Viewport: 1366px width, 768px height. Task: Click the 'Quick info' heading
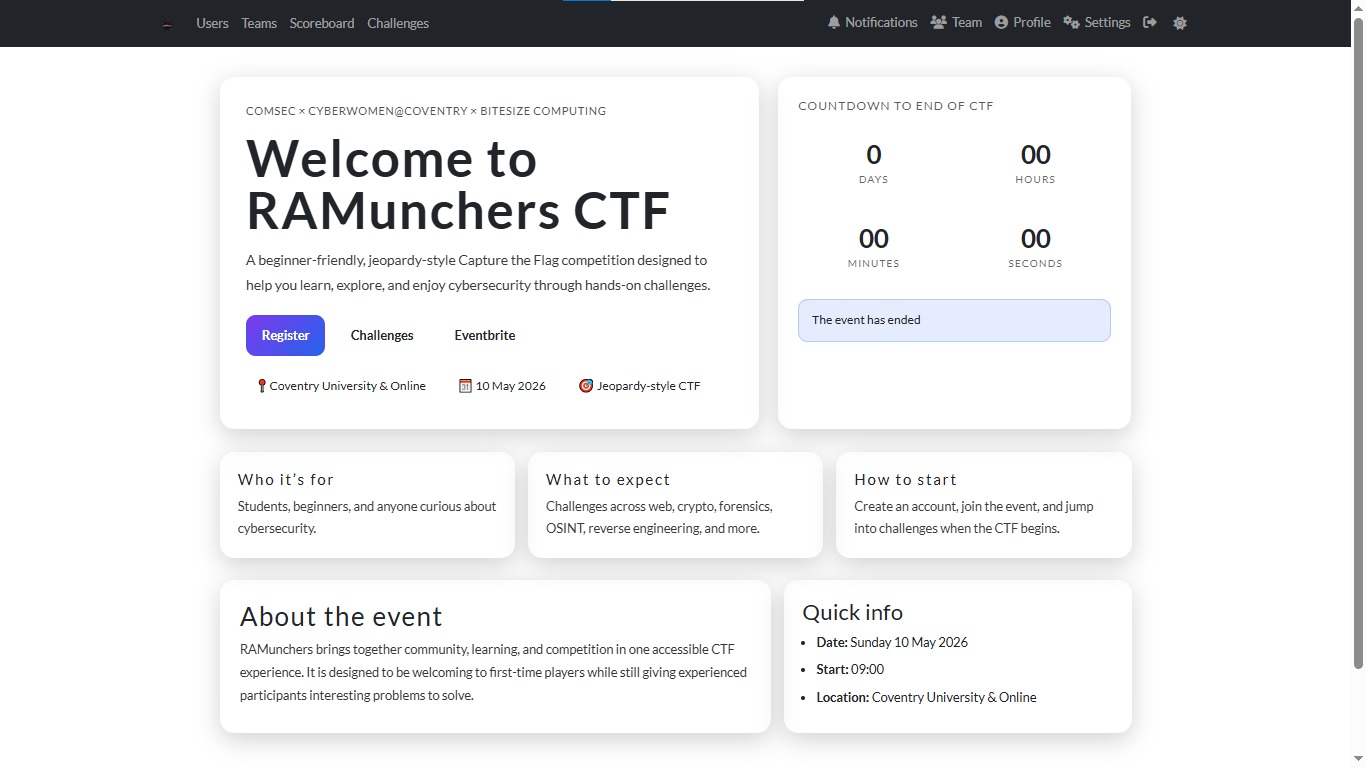(x=853, y=612)
